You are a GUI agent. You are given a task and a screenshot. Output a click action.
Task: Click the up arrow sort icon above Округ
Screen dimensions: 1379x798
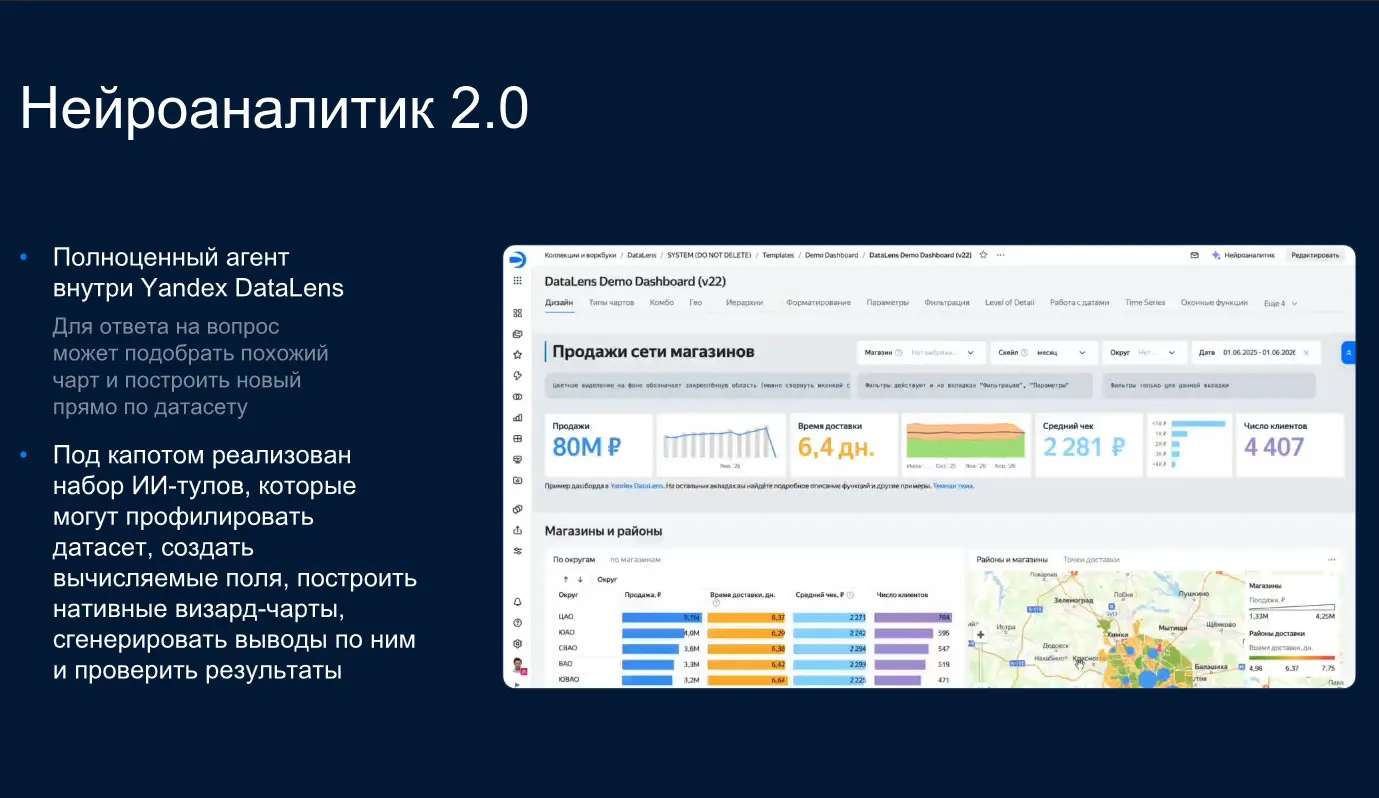pyautogui.click(x=565, y=579)
